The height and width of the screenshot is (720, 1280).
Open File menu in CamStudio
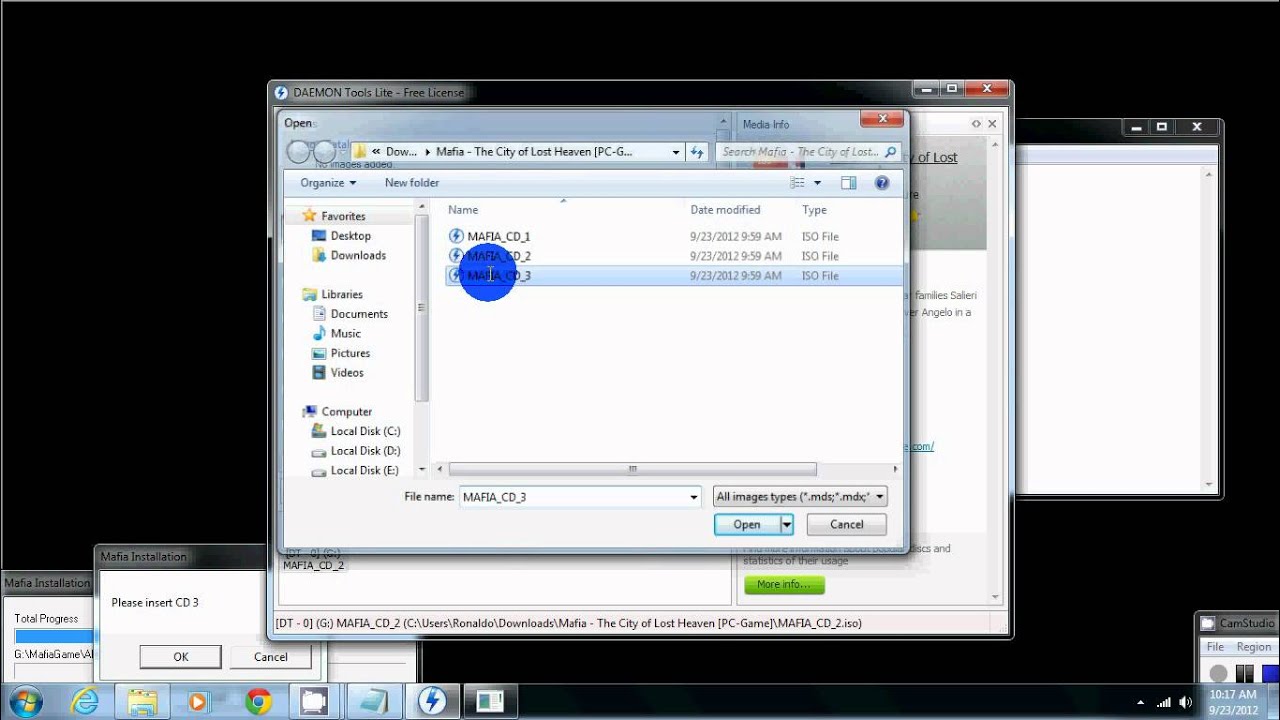click(x=1215, y=647)
